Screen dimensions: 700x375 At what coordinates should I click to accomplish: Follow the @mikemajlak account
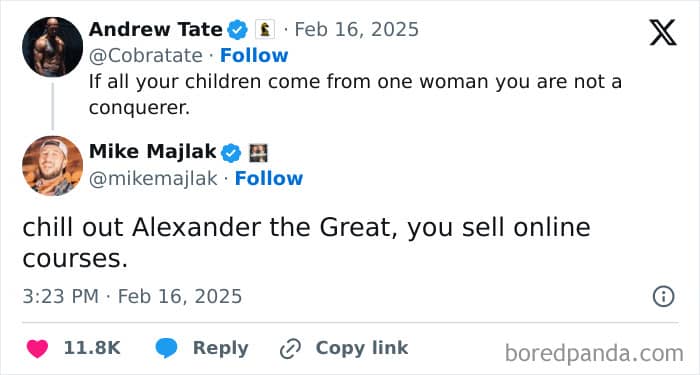269,178
